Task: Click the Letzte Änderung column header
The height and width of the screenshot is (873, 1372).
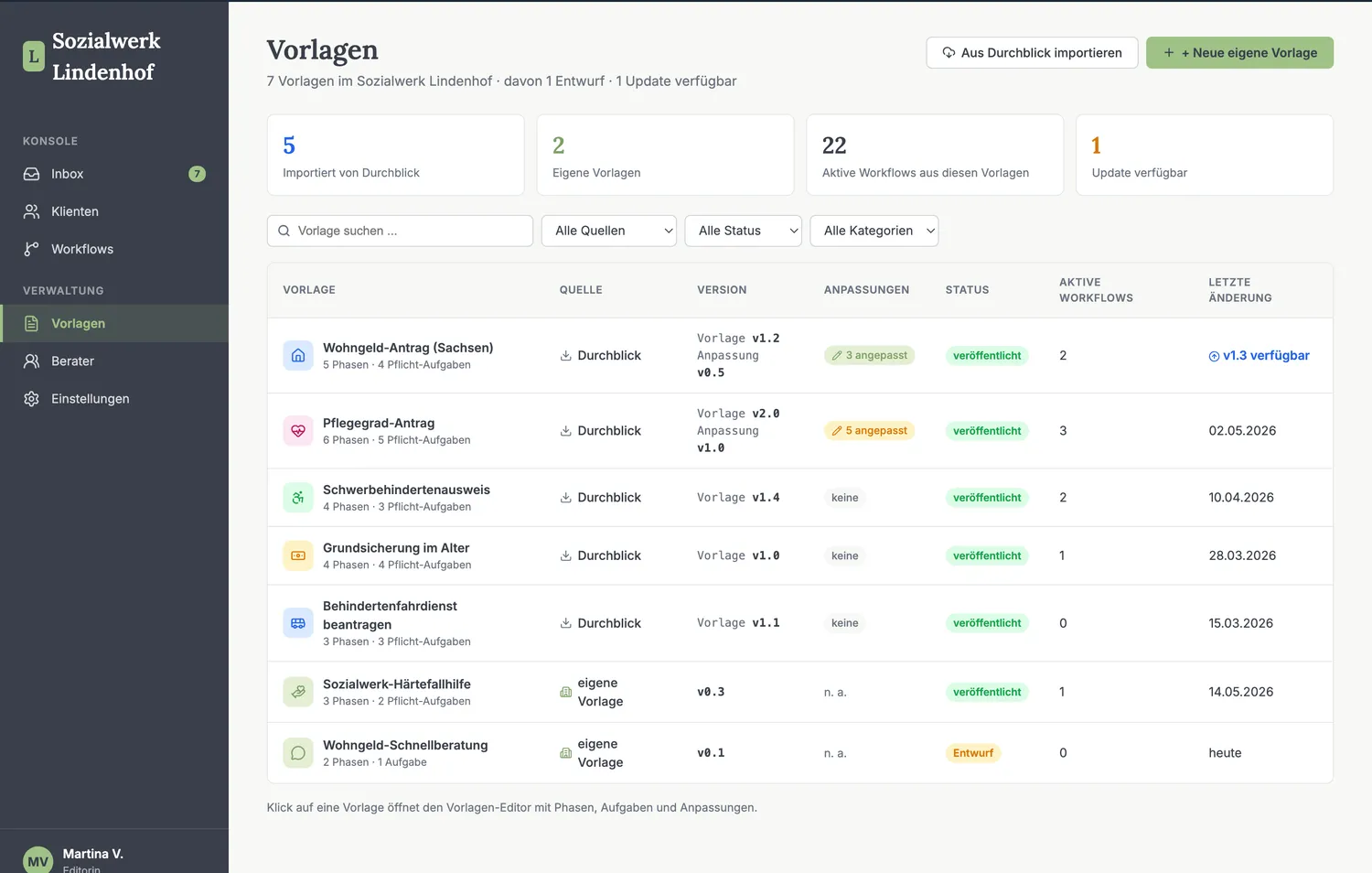Action: coord(1239,290)
